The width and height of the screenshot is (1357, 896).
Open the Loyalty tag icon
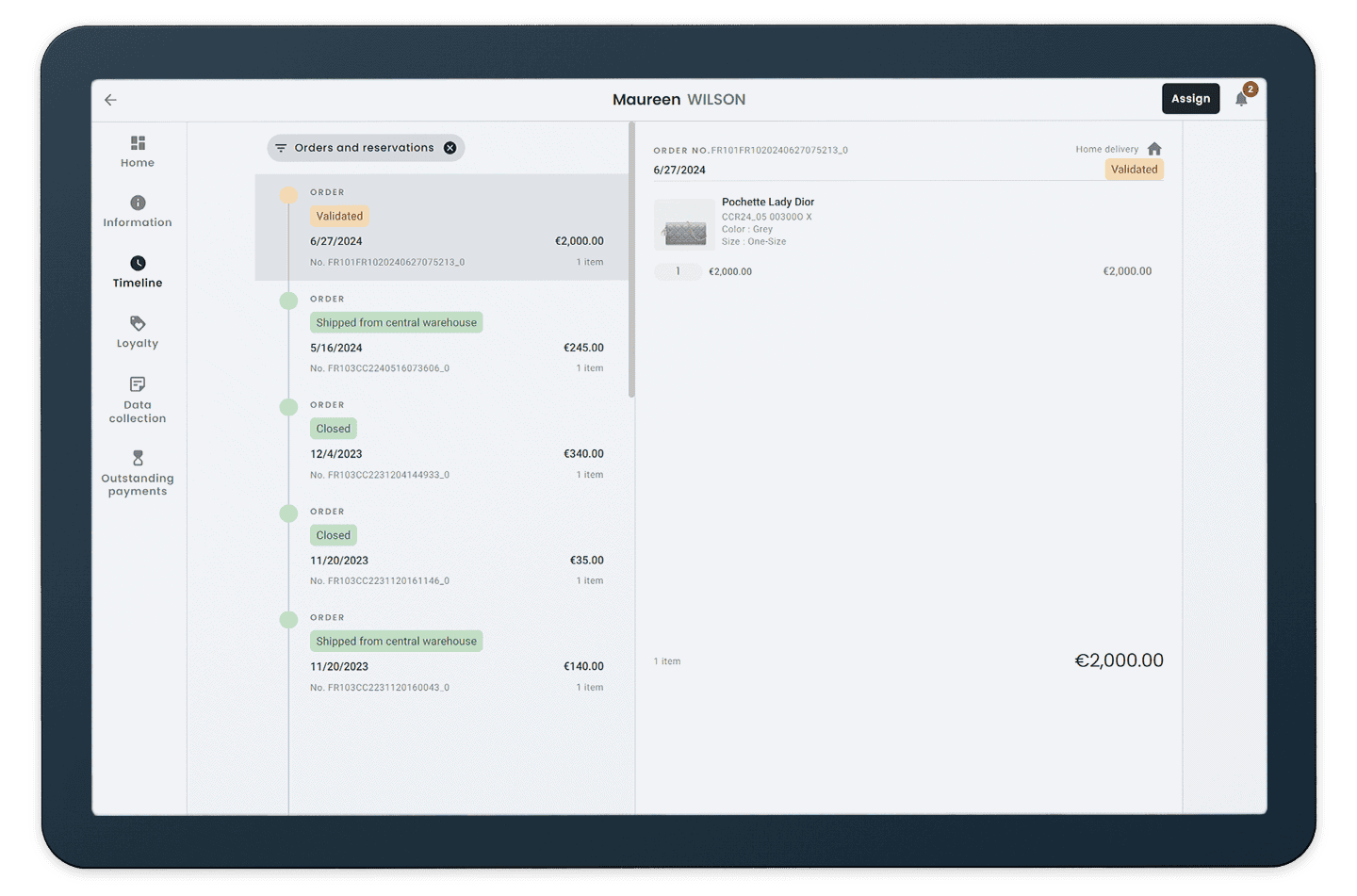pyautogui.click(x=138, y=323)
